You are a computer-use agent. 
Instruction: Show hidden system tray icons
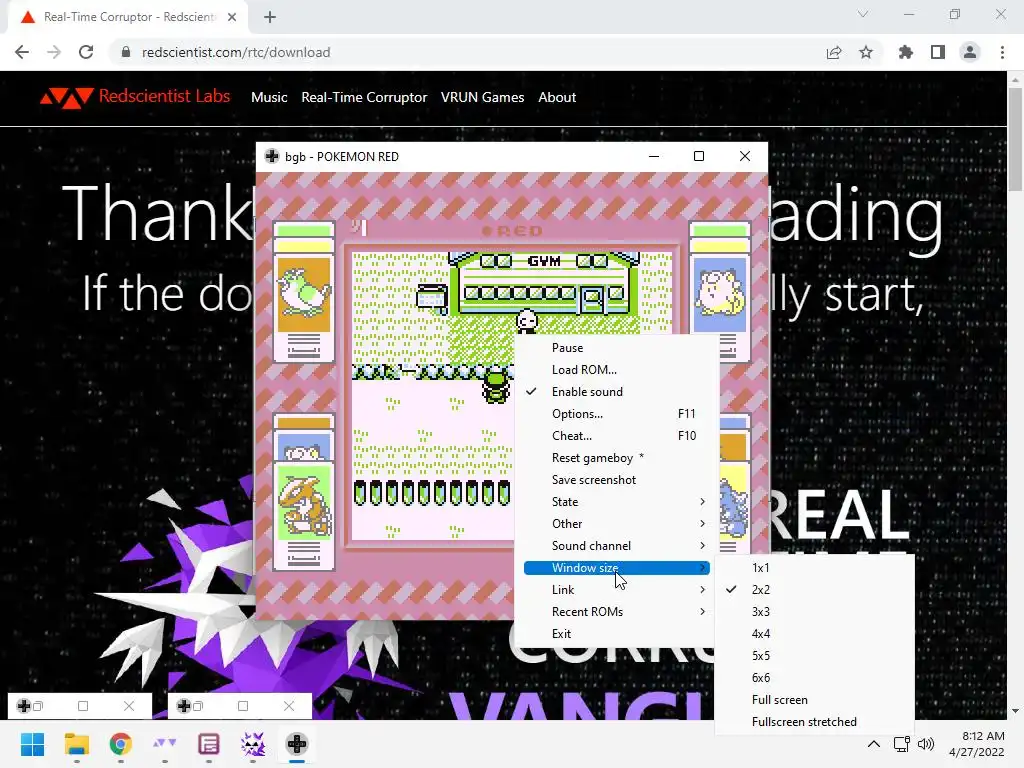(873, 744)
